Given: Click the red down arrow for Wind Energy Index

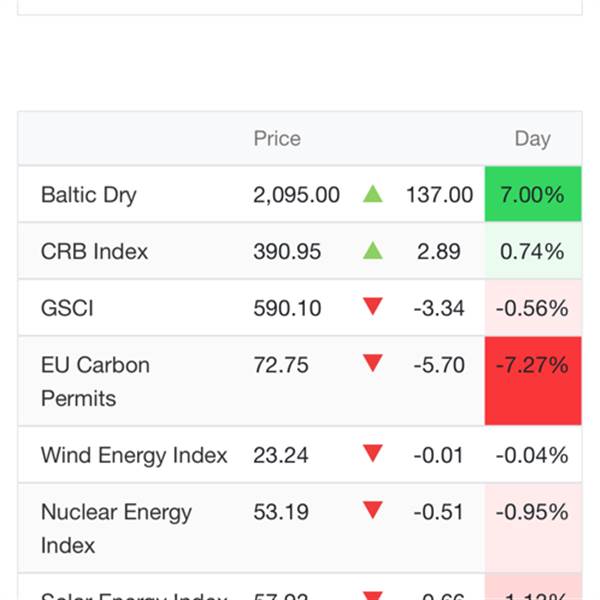Looking at the screenshot, I should 373,455.
